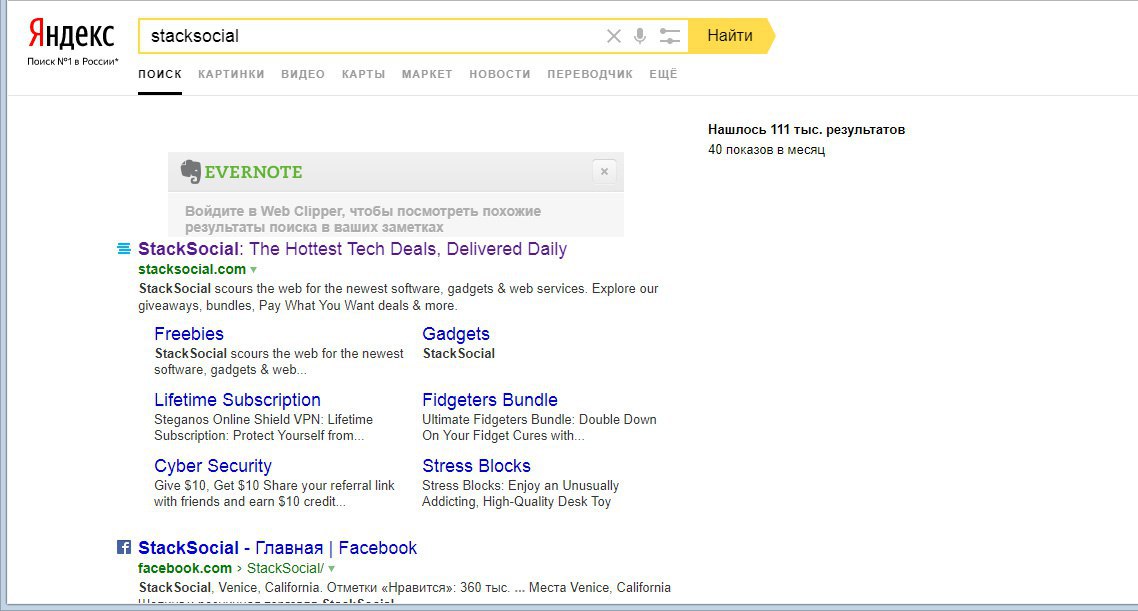Go to the Yandex home via logo
Image resolution: width=1138 pixels, height=611 pixels.
point(71,34)
